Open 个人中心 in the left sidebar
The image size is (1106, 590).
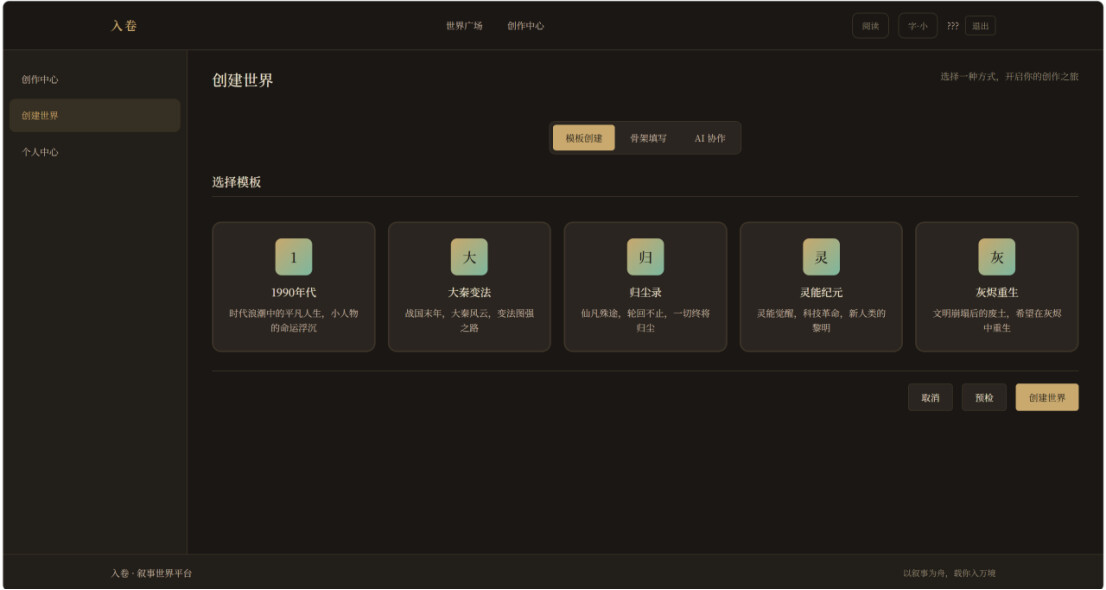(95, 152)
